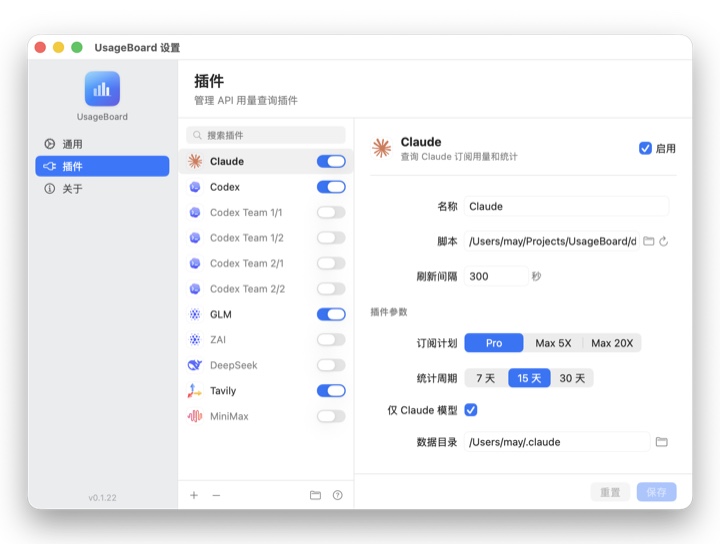Open the 通用 settings section
The height and width of the screenshot is (544, 720).
click(102, 144)
